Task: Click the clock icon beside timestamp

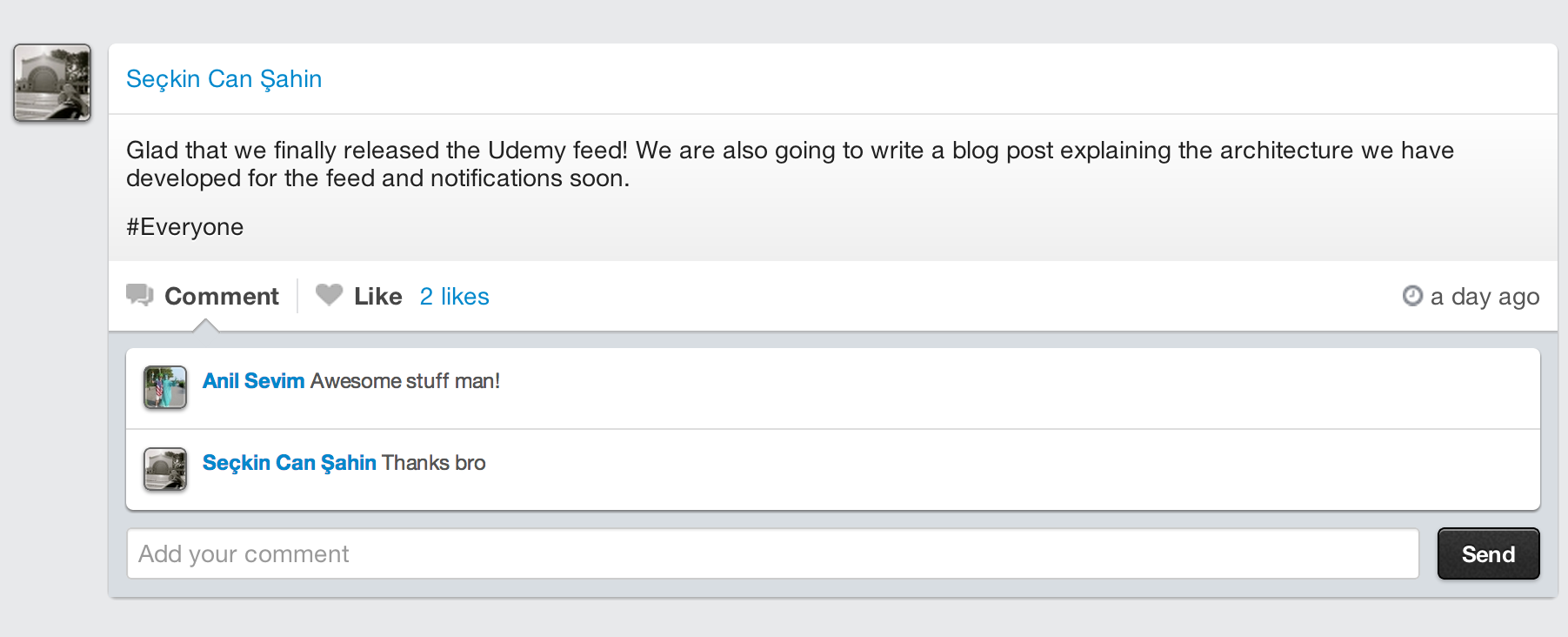Action: [1412, 296]
